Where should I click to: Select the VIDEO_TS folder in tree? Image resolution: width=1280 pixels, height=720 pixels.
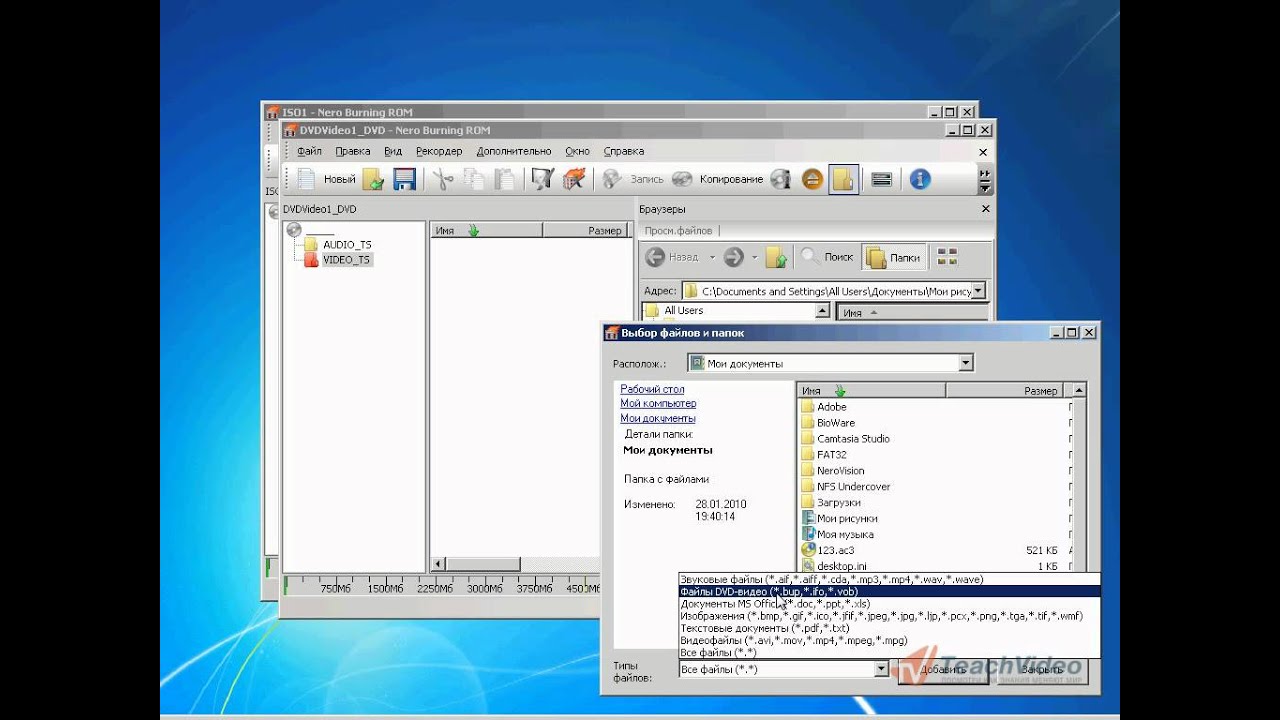tap(346, 260)
